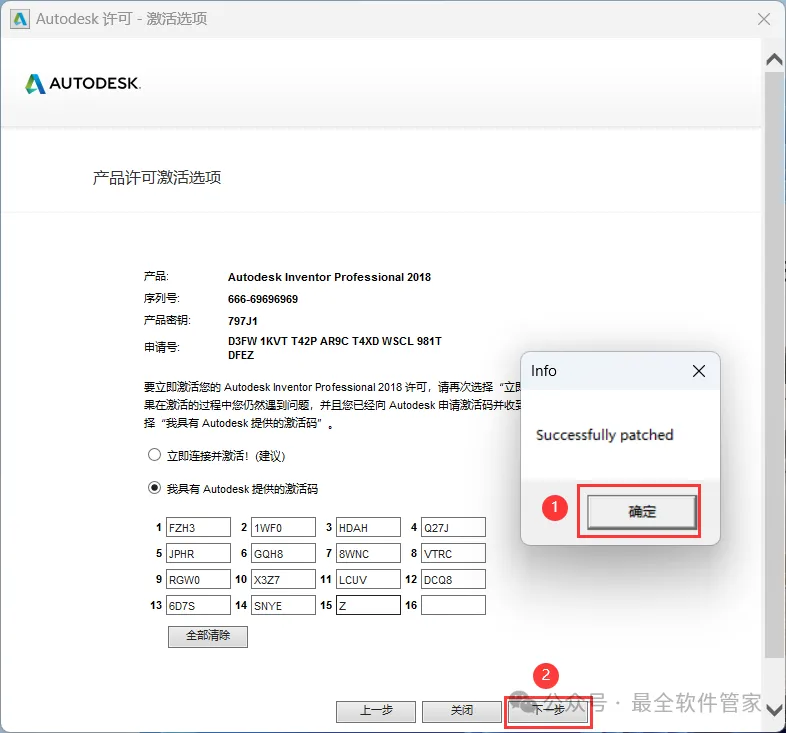
Task: Click the Successfully patched message
Action: pos(605,435)
